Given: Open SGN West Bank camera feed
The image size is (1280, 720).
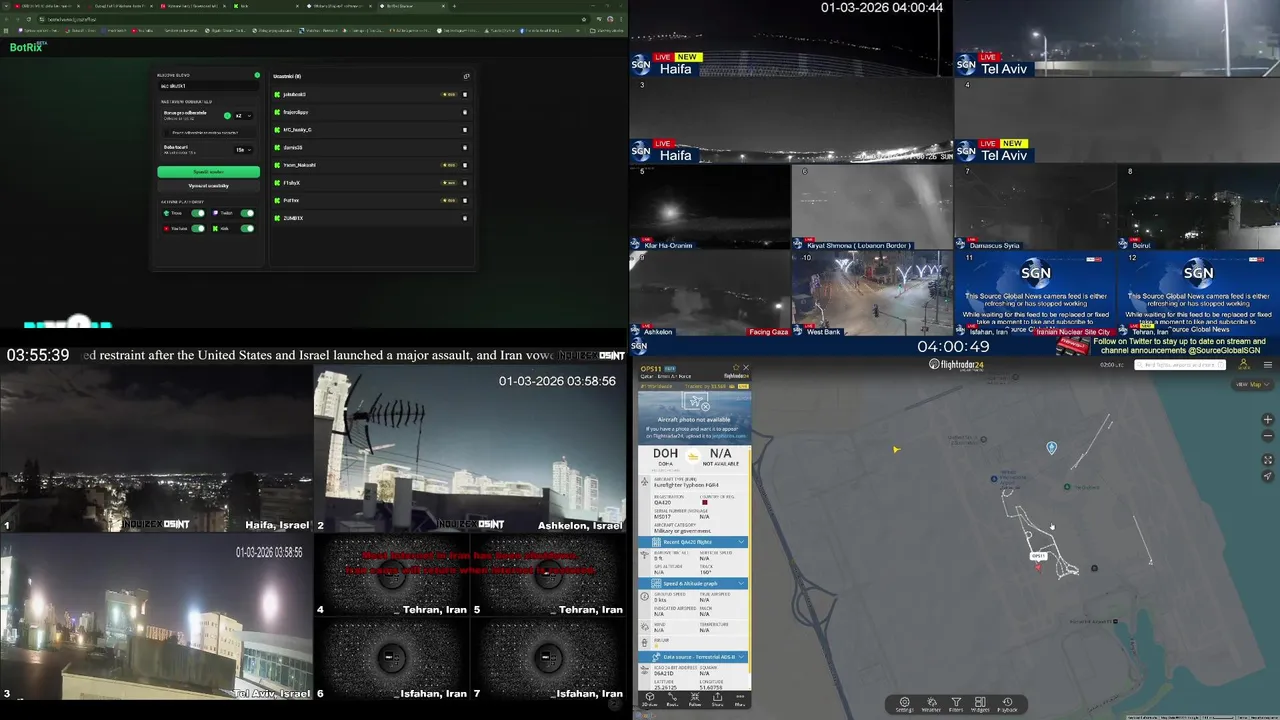Looking at the screenshot, I should pyautogui.click(x=871, y=293).
